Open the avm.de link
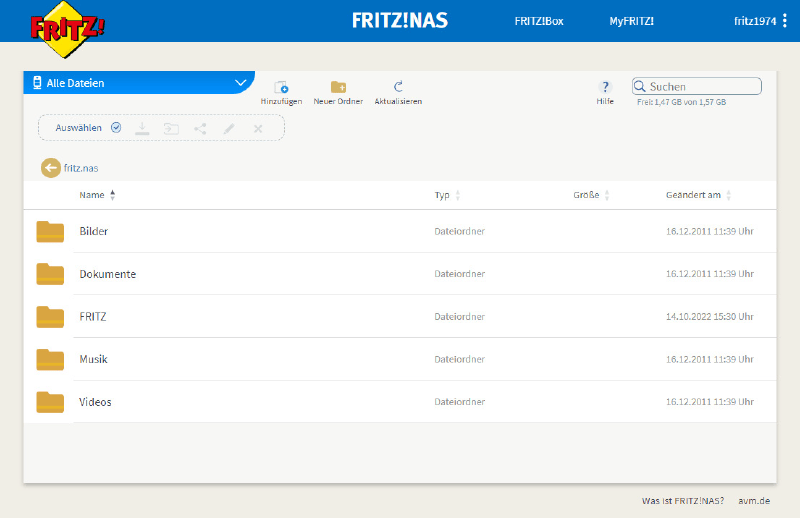 (x=754, y=501)
